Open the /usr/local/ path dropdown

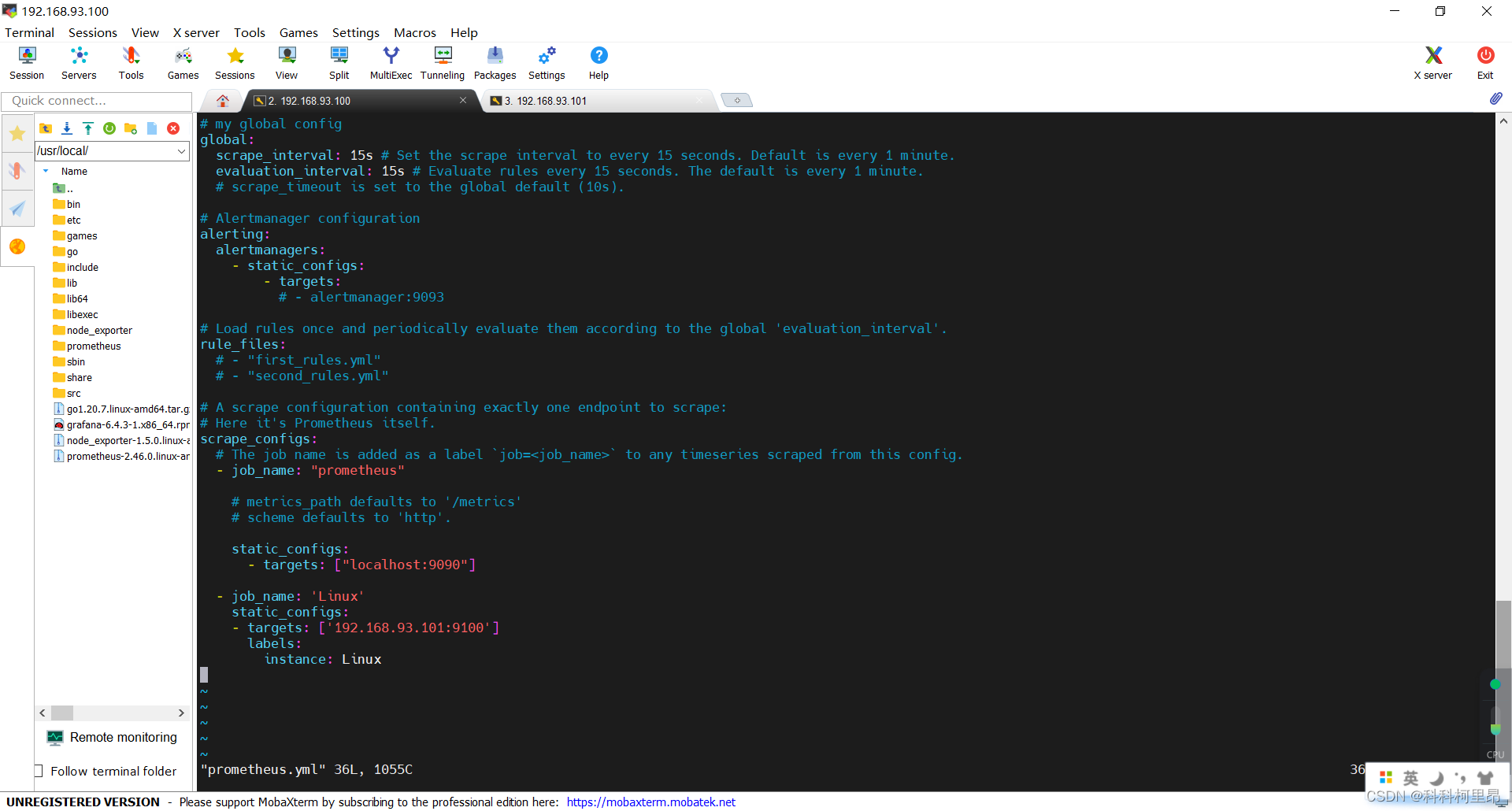[182, 151]
